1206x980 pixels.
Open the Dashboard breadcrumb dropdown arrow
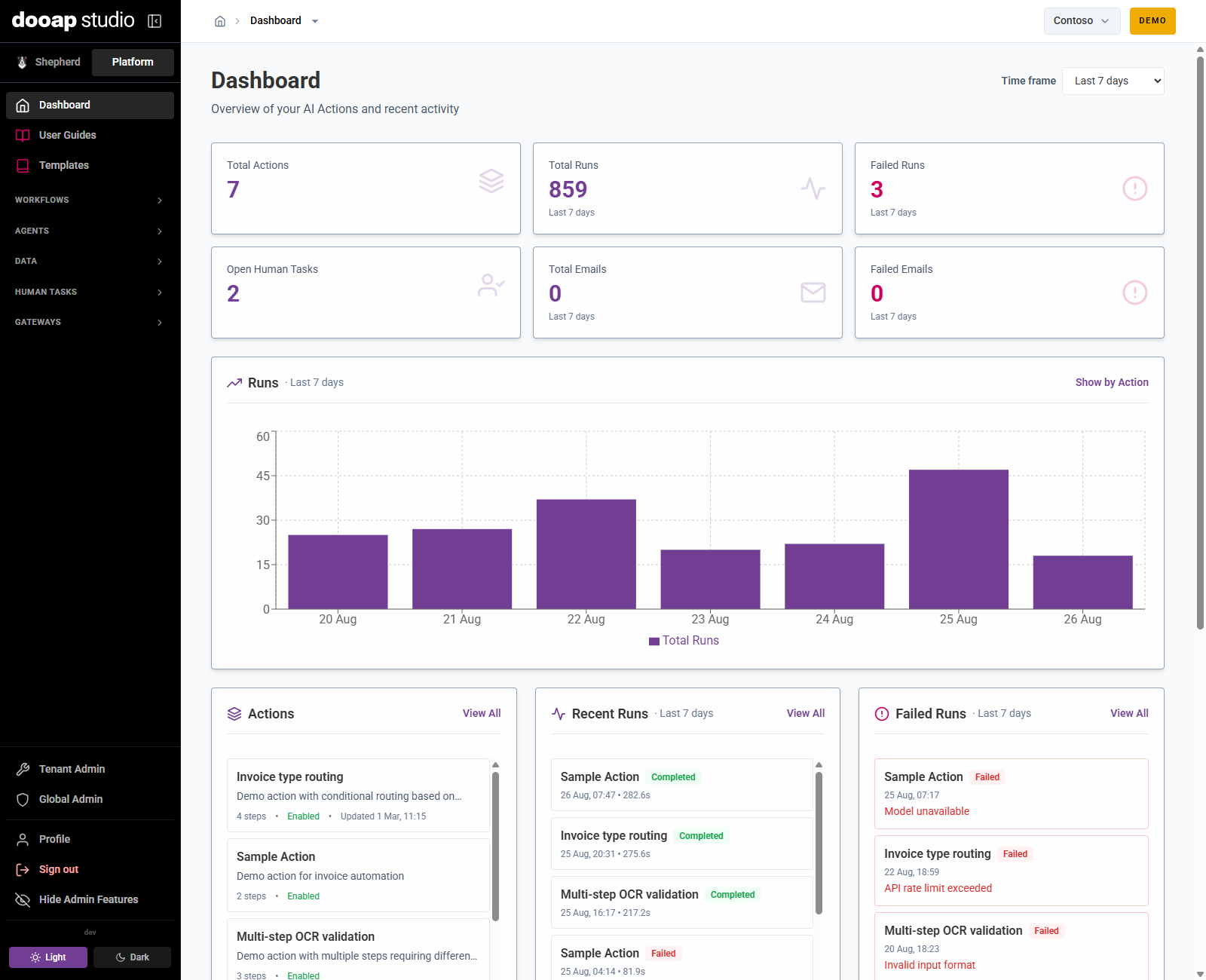[315, 21]
